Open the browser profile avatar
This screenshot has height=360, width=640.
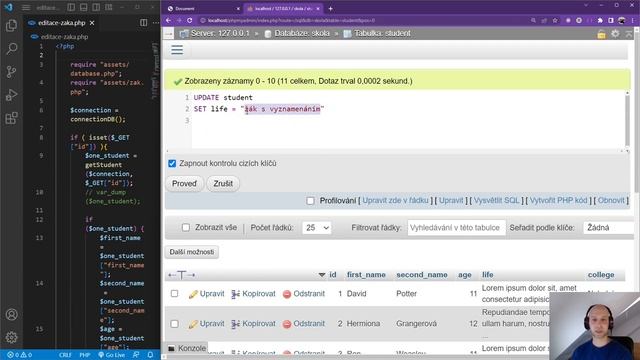tap(621, 20)
